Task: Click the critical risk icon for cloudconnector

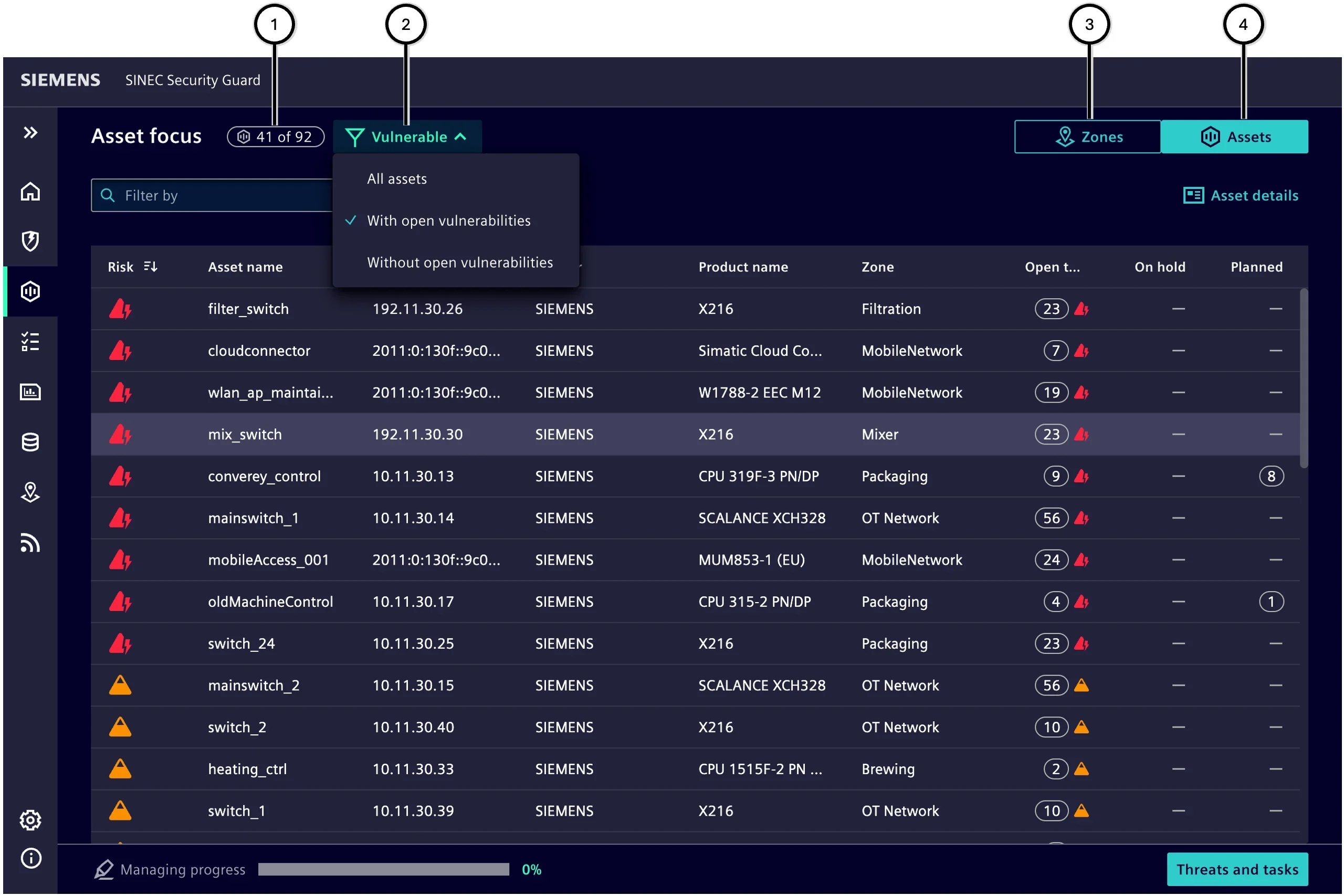Action: point(120,351)
